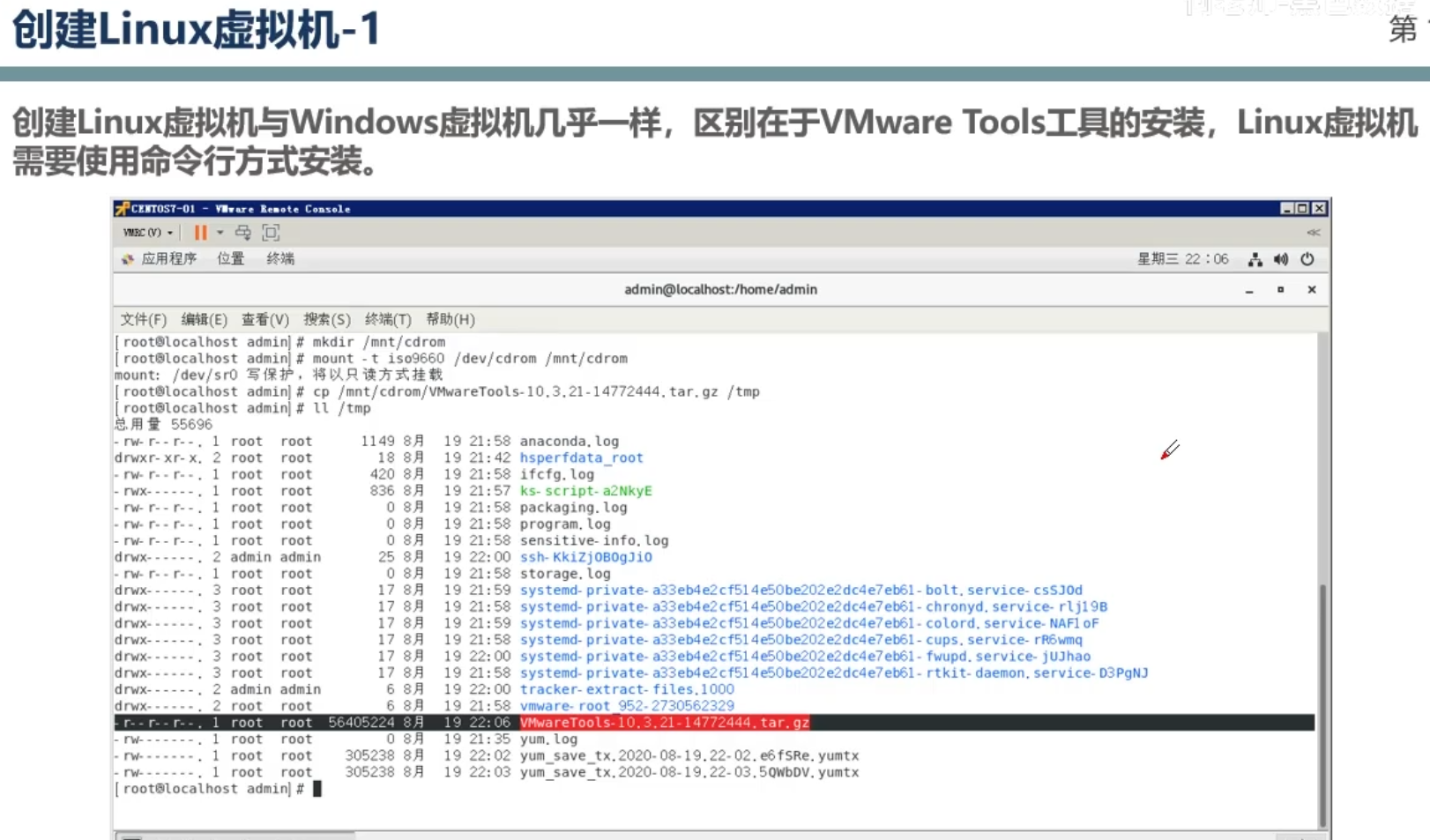Click the ssh-KkiZjOBOgJiO directory name
Image resolution: width=1430 pixels, height=840 pixels.
(x=586, y=557)
